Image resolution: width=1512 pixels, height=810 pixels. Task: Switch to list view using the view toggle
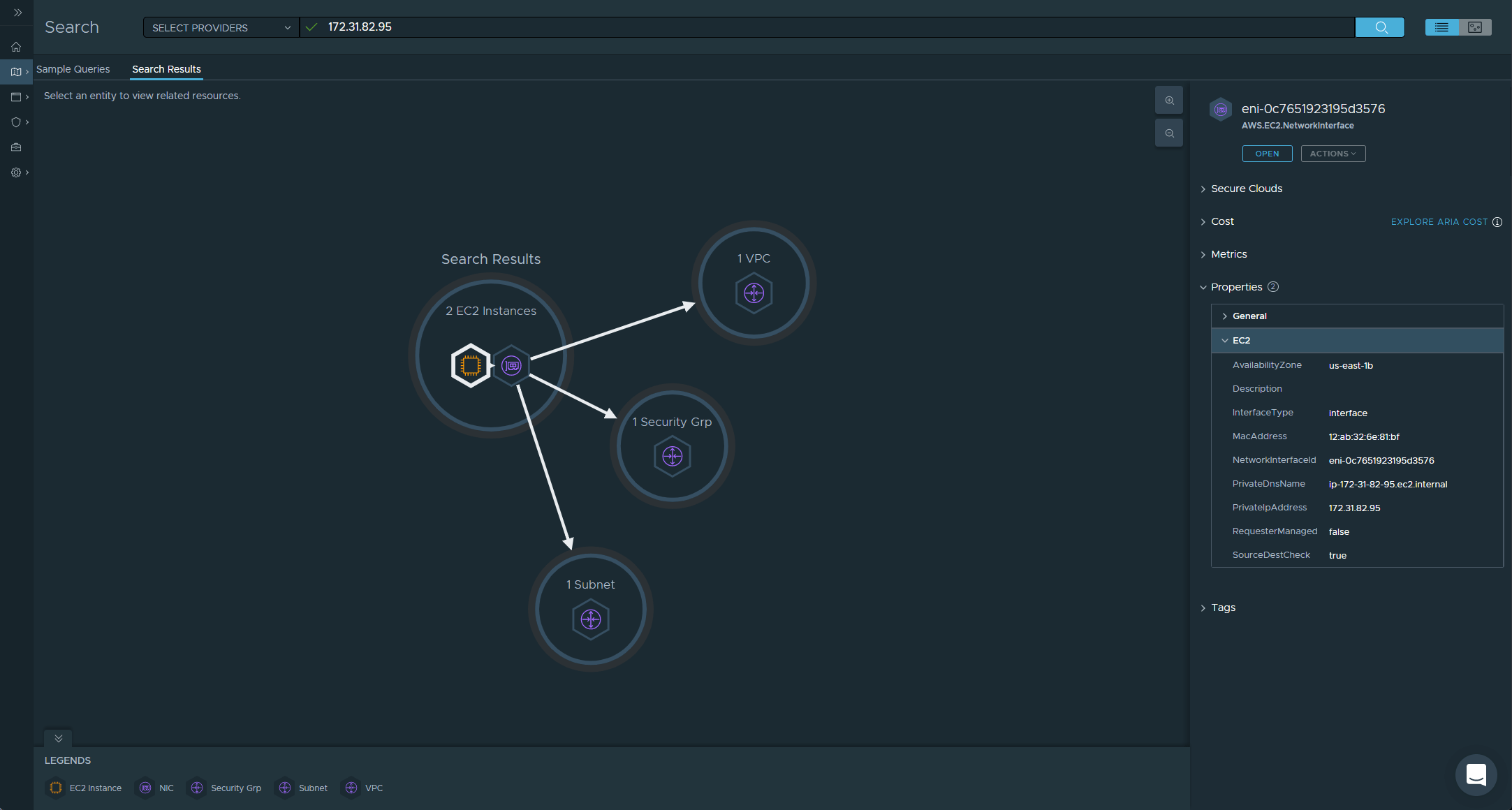tap(1443, 27)
